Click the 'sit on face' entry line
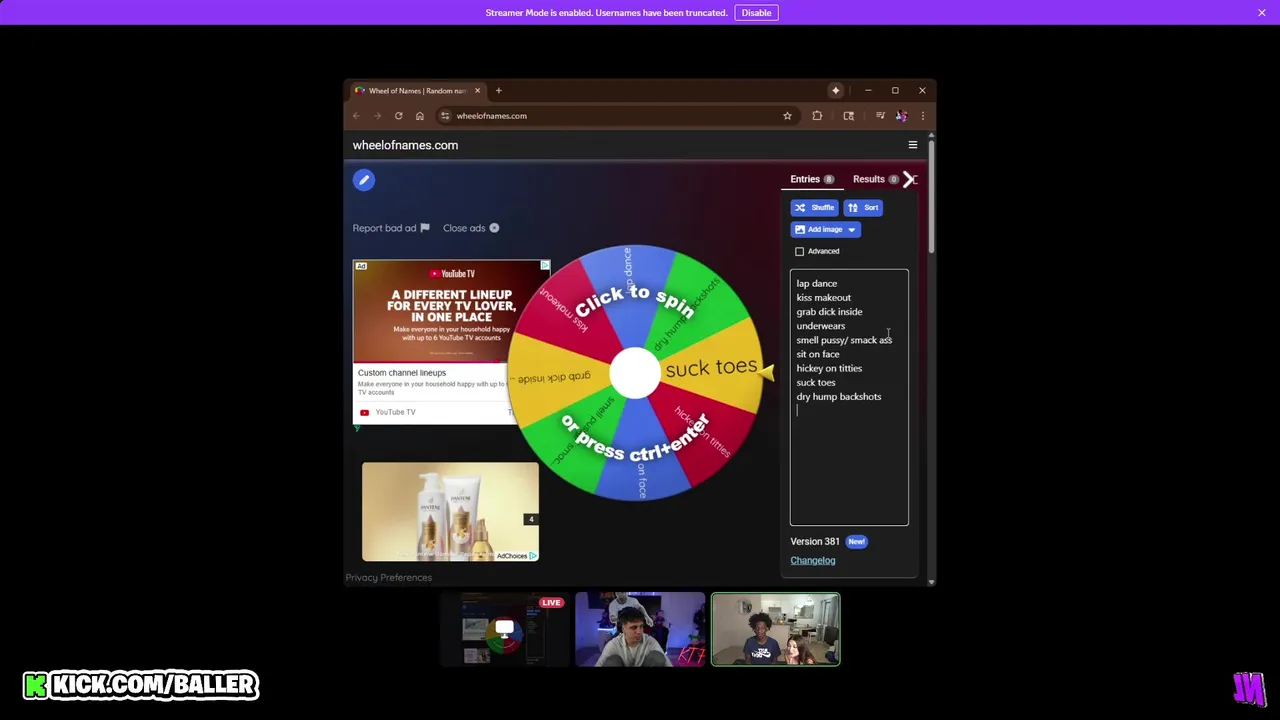1280x720 pixels. tap(818, 354)
